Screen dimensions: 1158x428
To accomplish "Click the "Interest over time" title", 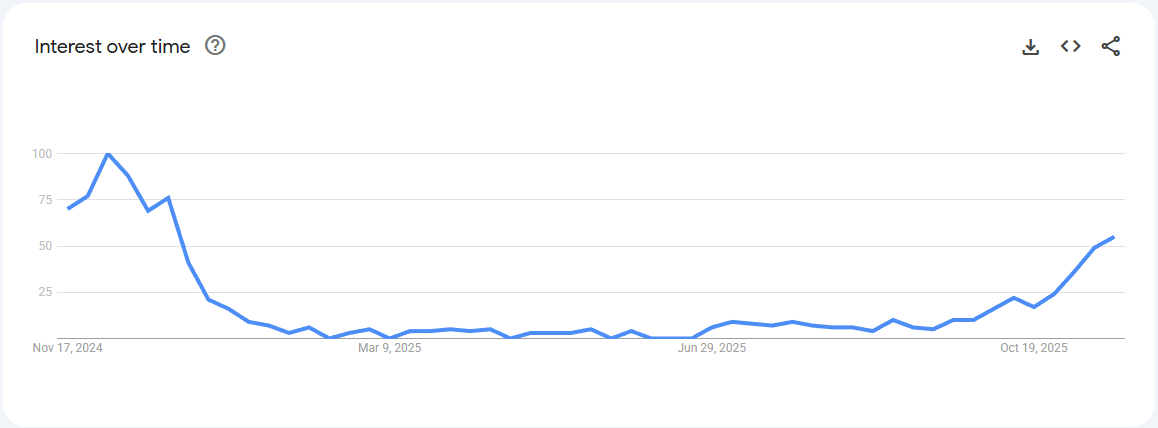I will tap(112, 47).
